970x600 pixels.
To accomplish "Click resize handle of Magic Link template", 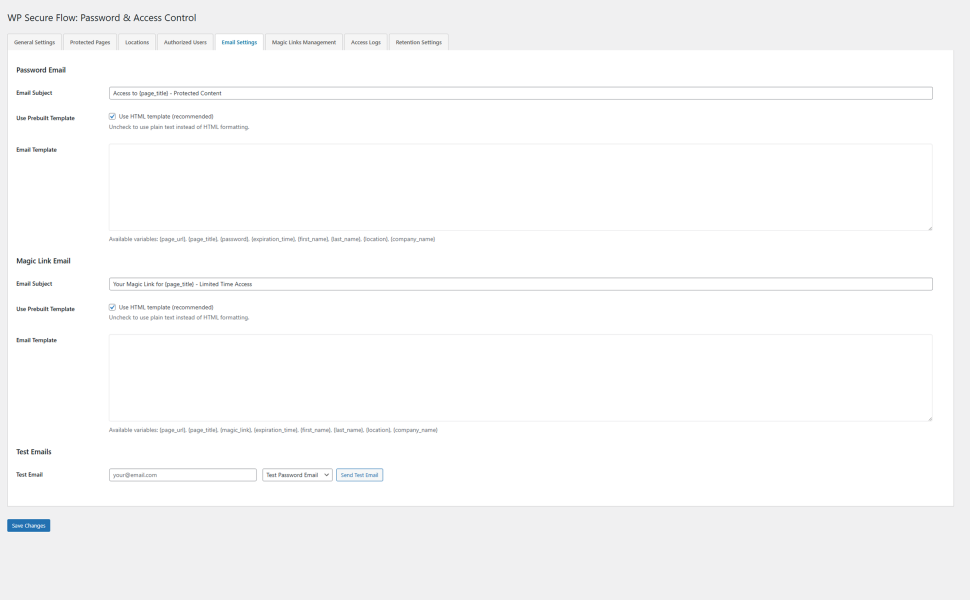I will coord(929,418).
